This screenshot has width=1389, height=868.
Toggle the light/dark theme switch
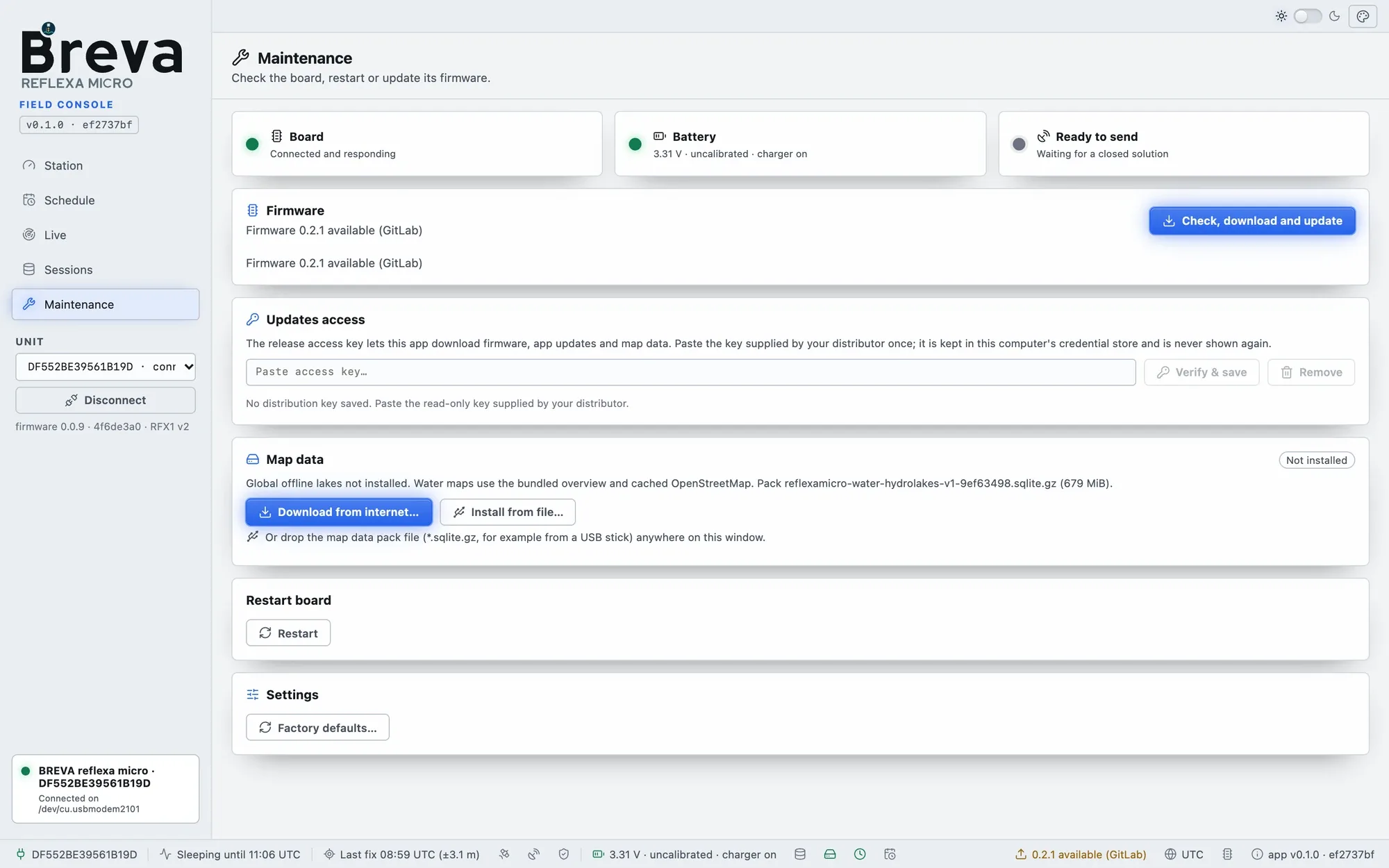(x=1307, y=16)
